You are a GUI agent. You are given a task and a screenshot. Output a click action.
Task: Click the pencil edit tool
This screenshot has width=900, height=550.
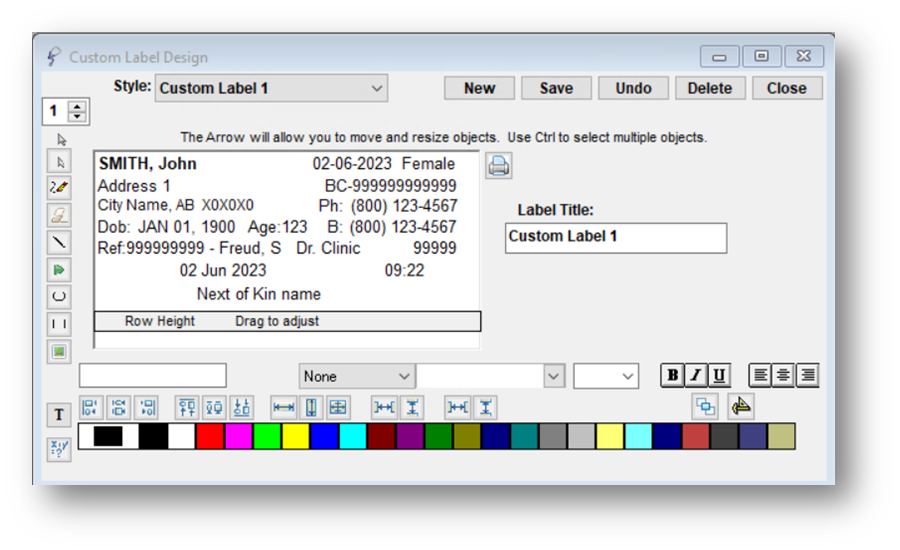60,188
